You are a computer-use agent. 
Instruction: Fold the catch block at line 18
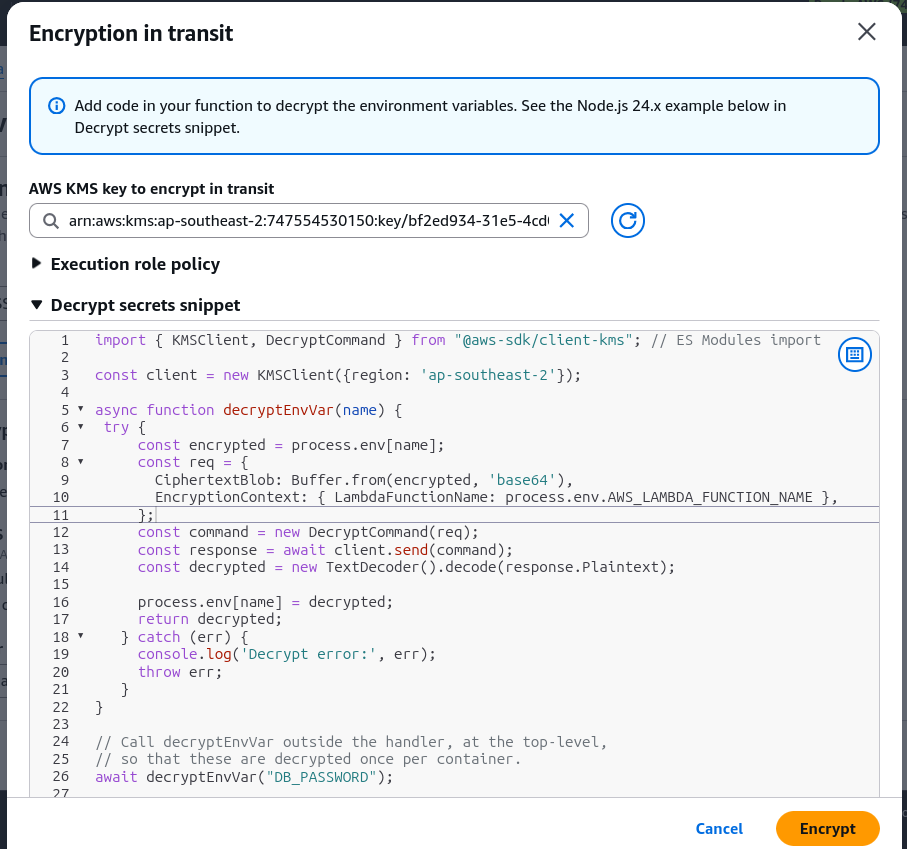[81, 636]
